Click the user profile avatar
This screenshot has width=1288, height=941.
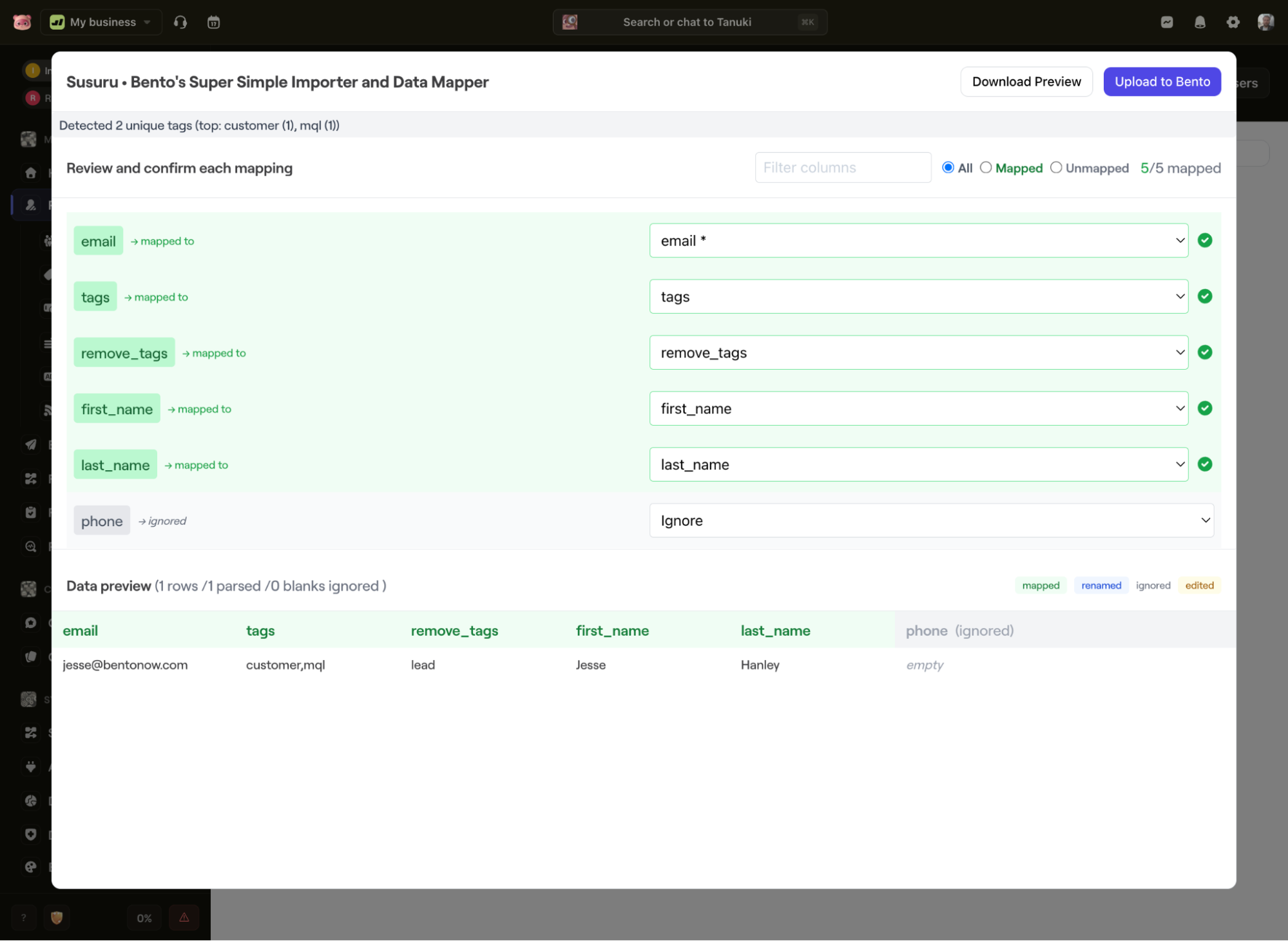1265,23
